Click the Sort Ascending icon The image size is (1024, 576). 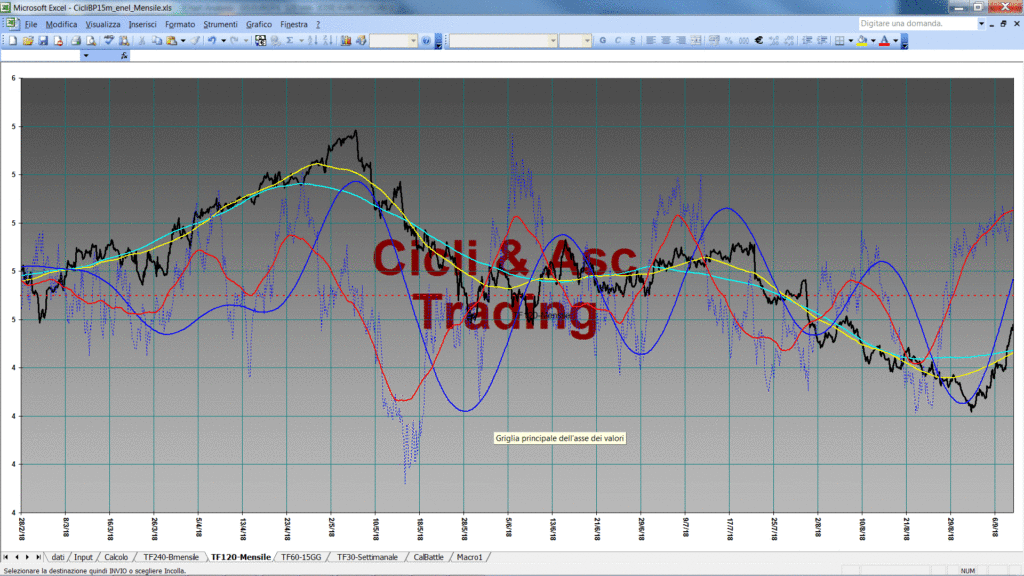tap(313, 40)
